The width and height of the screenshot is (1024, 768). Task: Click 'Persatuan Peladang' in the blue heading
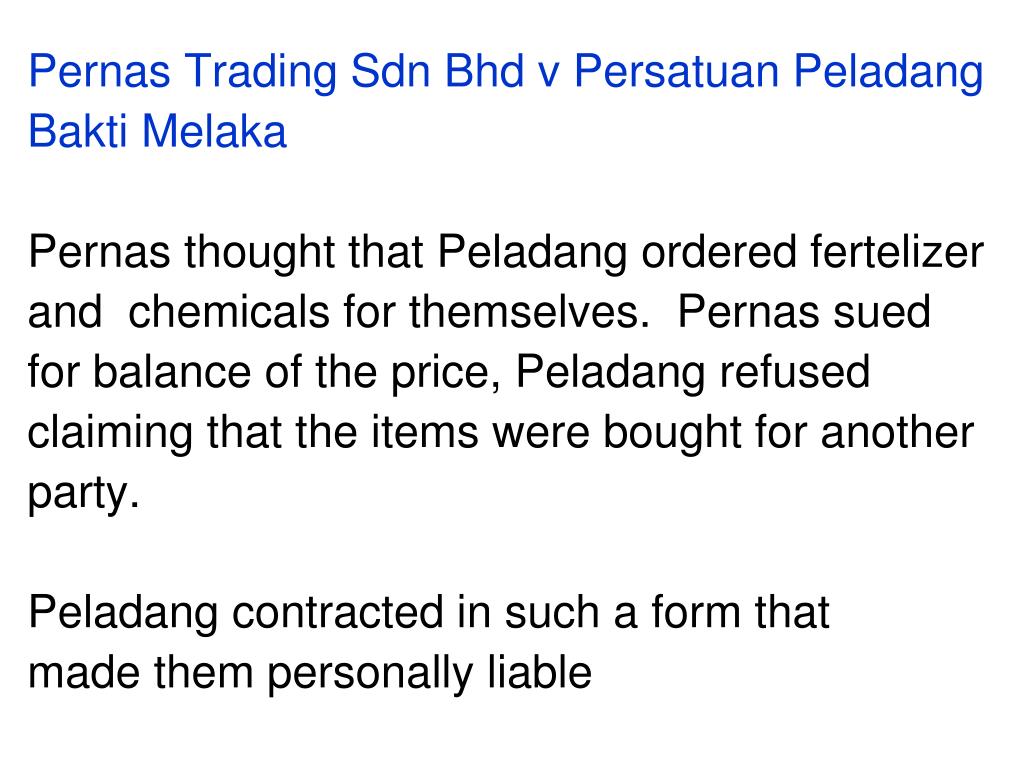[x=778, y=73]
